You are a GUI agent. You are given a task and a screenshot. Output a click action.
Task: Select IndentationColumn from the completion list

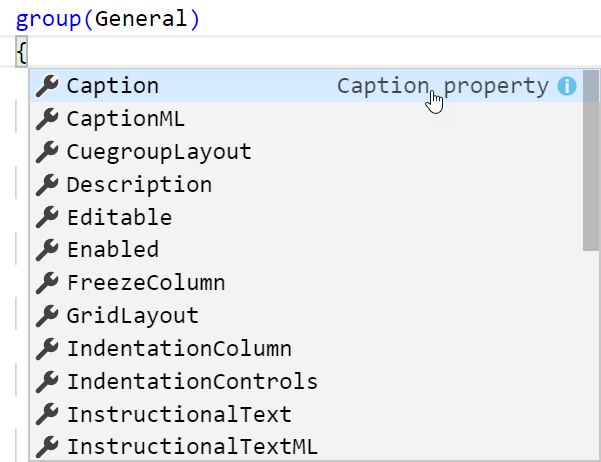306,349
